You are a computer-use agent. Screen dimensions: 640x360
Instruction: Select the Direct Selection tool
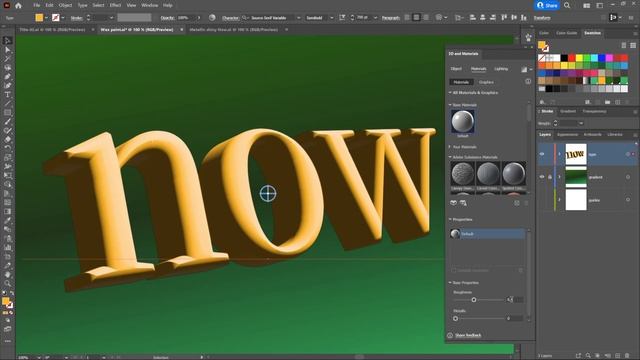[x=7, y=50]
